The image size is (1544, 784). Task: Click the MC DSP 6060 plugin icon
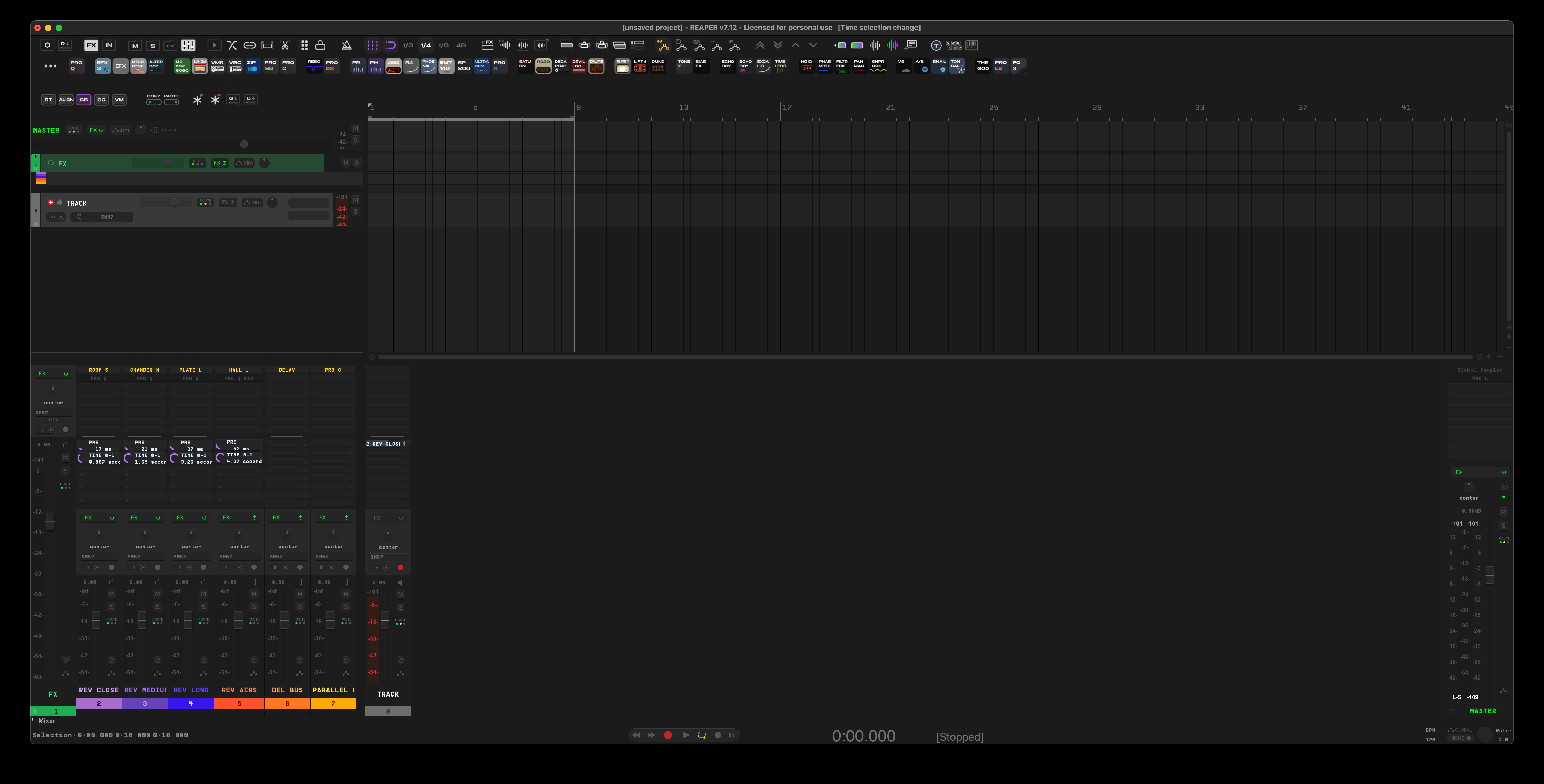pos(182,66)
